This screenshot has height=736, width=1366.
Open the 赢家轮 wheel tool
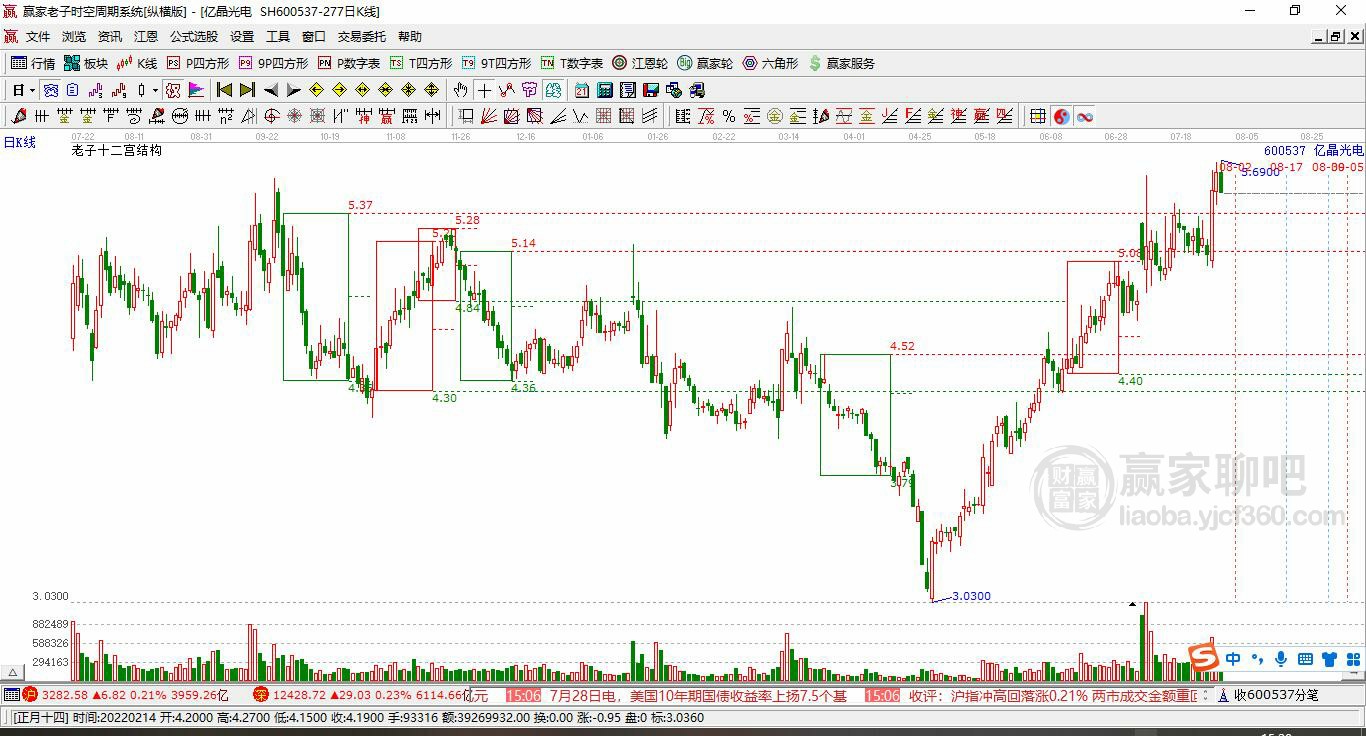pos(705,63)
